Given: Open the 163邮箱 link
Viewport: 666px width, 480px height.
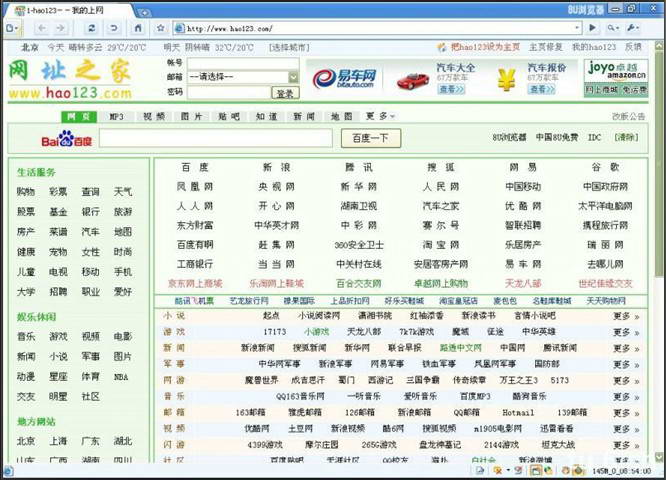Looking at the screenshot, I should coord(251,412).
